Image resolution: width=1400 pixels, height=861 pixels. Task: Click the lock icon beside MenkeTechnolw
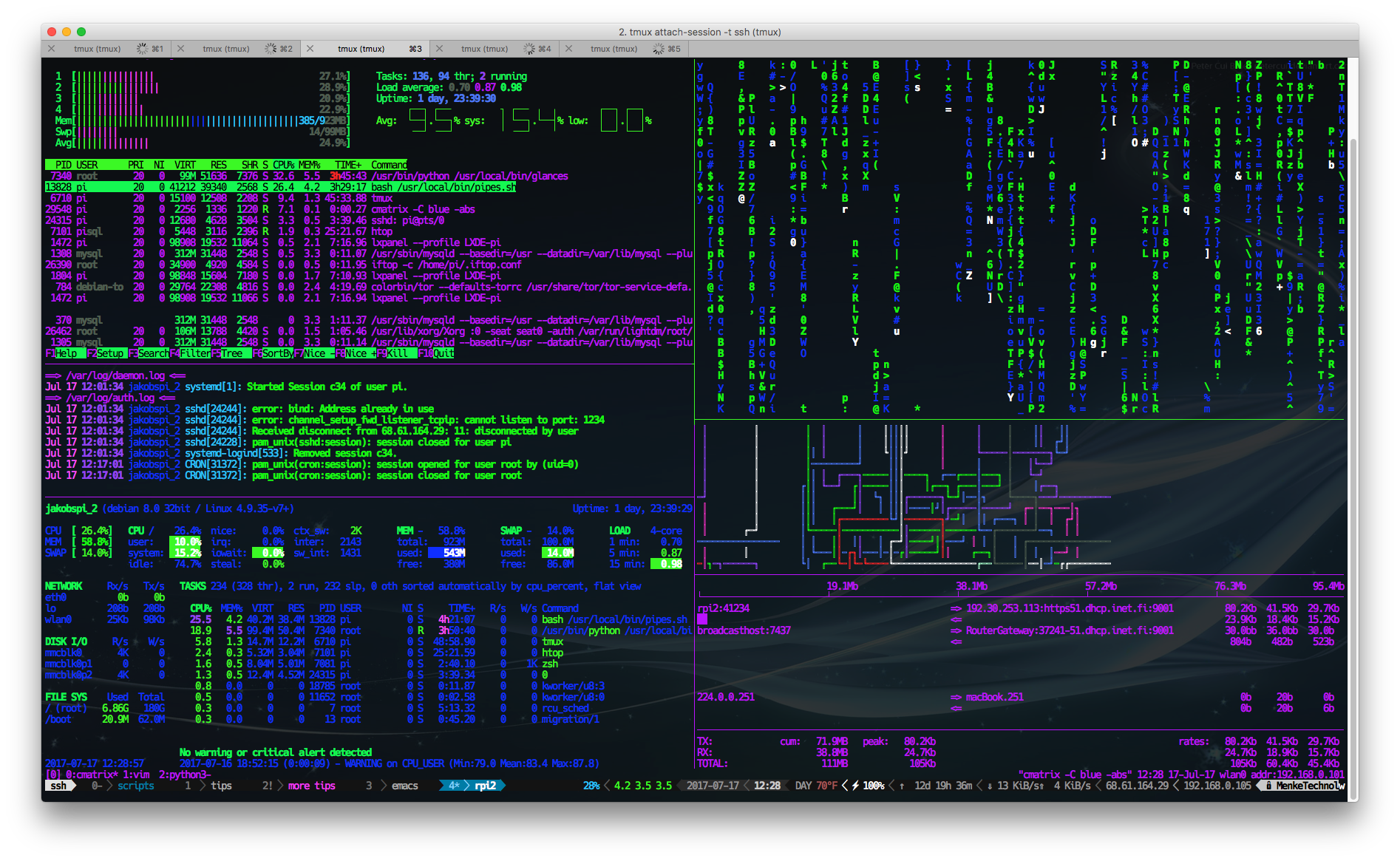coord(1268,786)
